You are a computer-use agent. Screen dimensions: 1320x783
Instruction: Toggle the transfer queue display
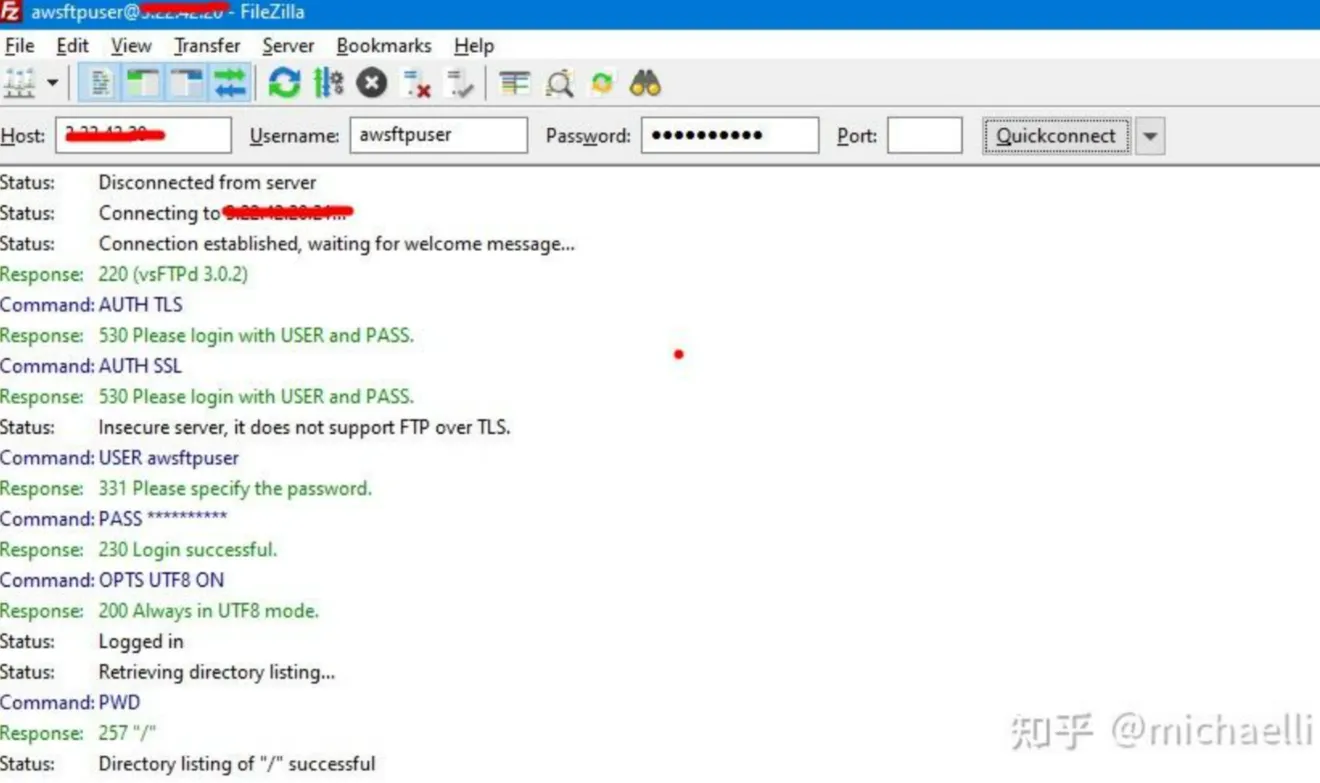pyautogui.click(x=230, y=84)
